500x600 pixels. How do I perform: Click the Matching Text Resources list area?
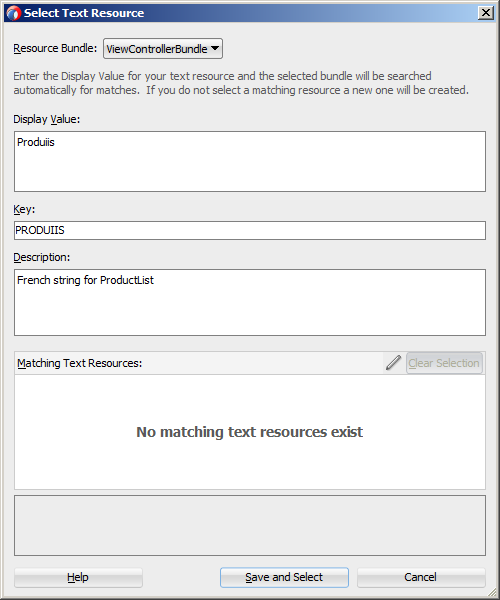[x=250, y=432]
